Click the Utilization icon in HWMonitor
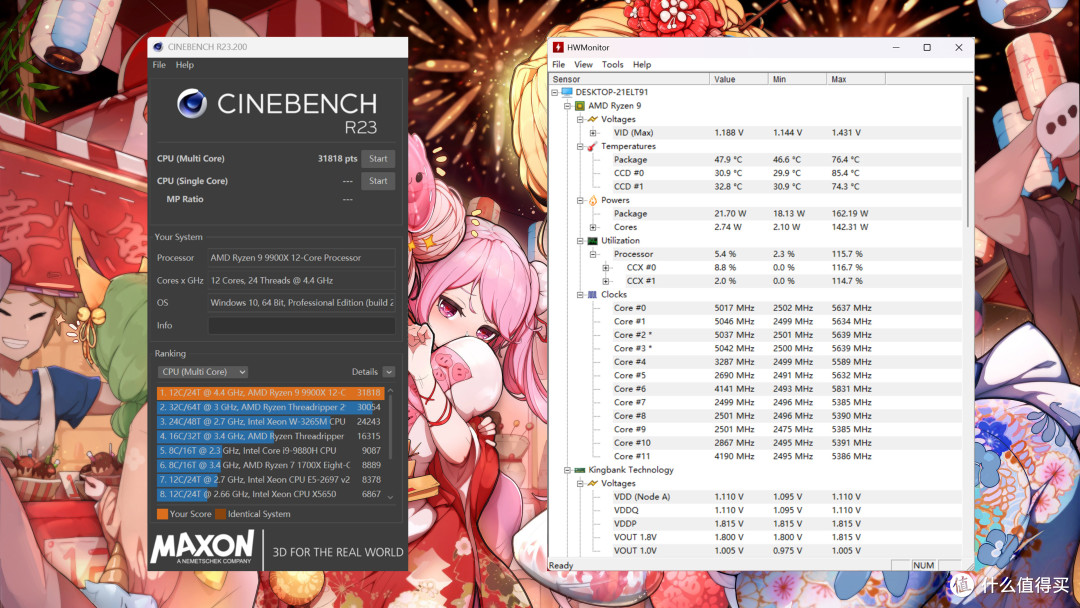Viewport: 1080px width, 608px height. click(x=592, y=241)
